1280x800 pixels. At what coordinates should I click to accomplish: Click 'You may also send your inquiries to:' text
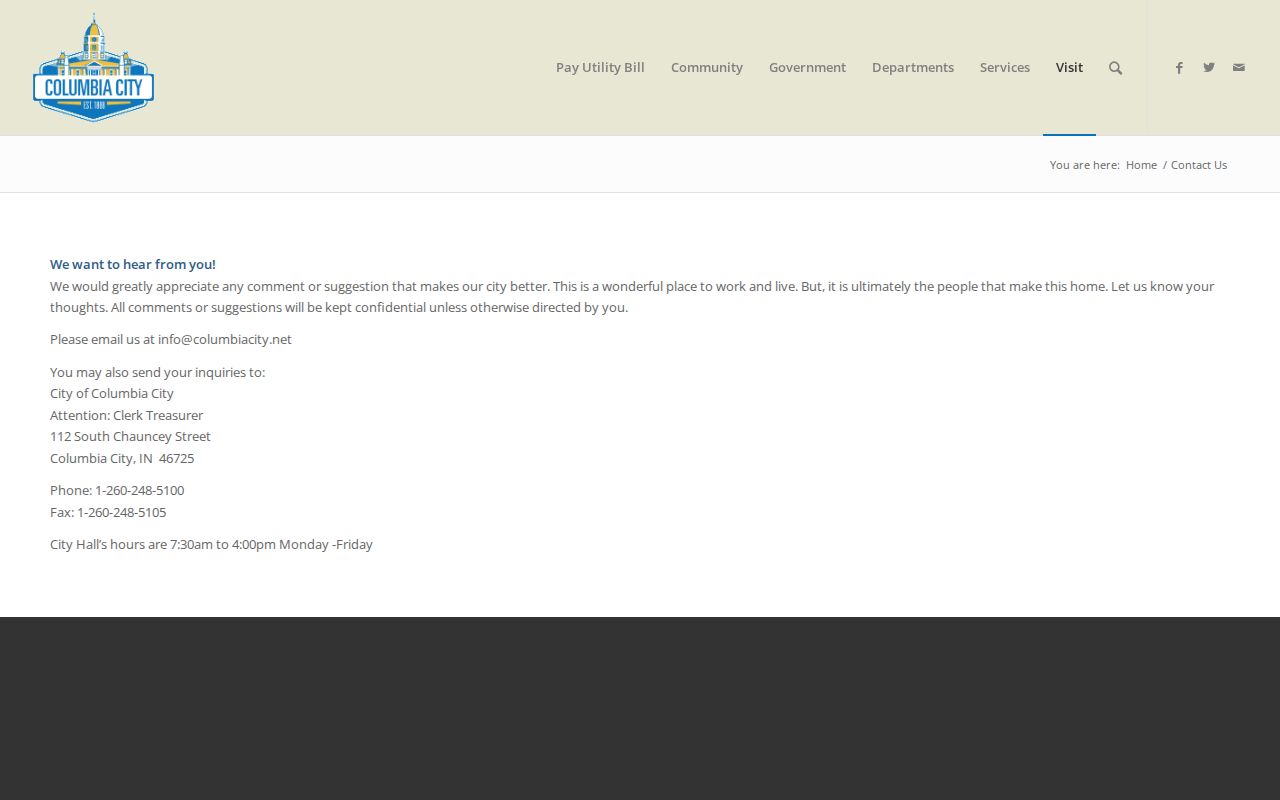(157, 372)
